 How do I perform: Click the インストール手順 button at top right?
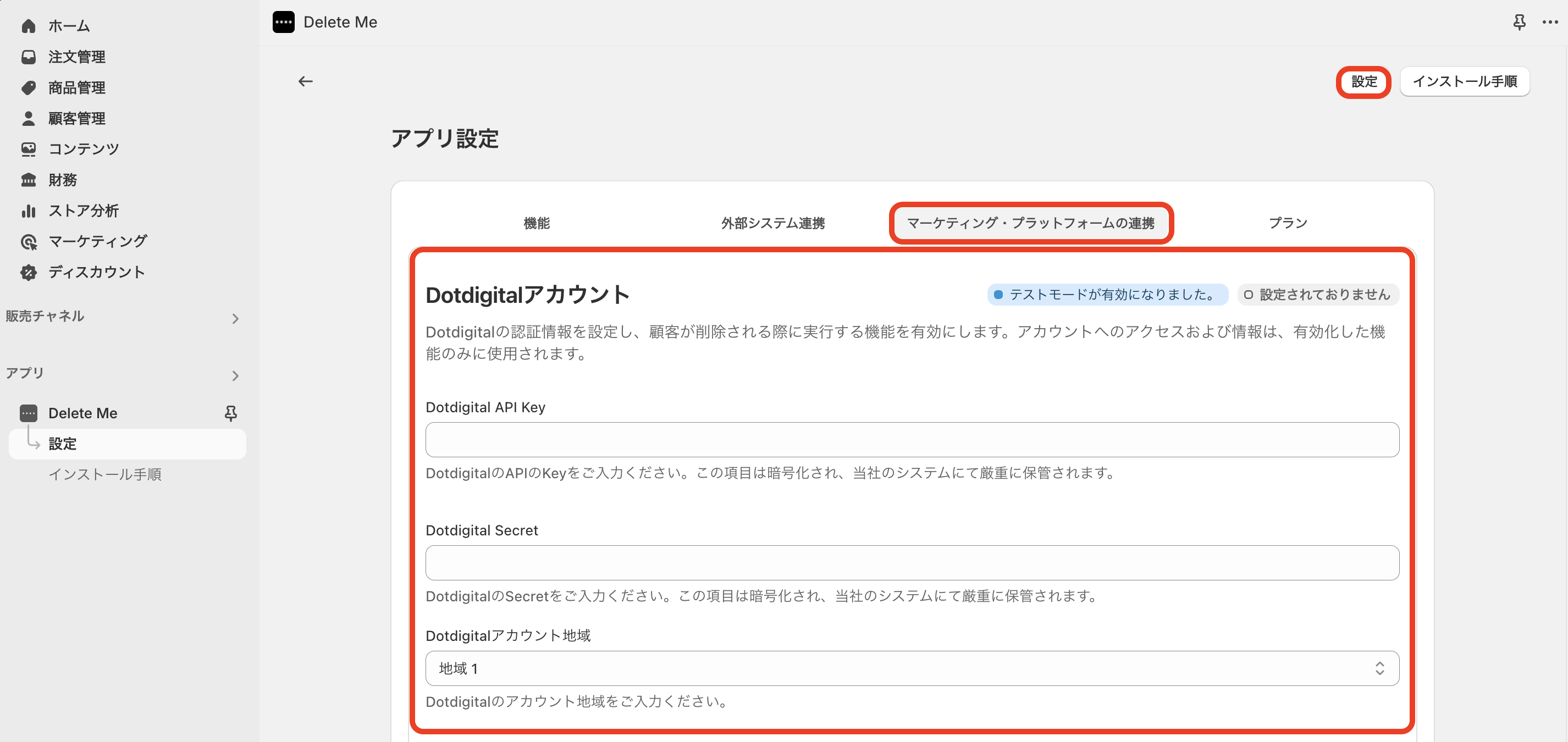[x=1464, y=81]
